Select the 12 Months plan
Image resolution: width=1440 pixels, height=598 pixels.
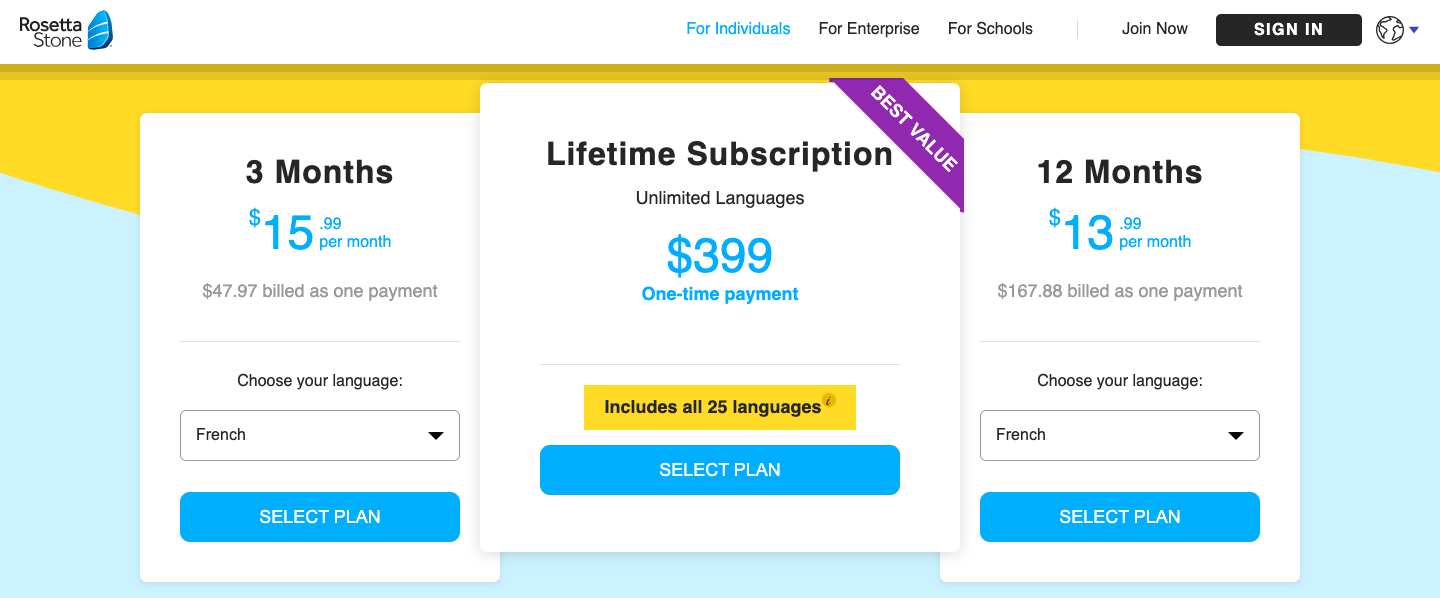click(1120, 517)
